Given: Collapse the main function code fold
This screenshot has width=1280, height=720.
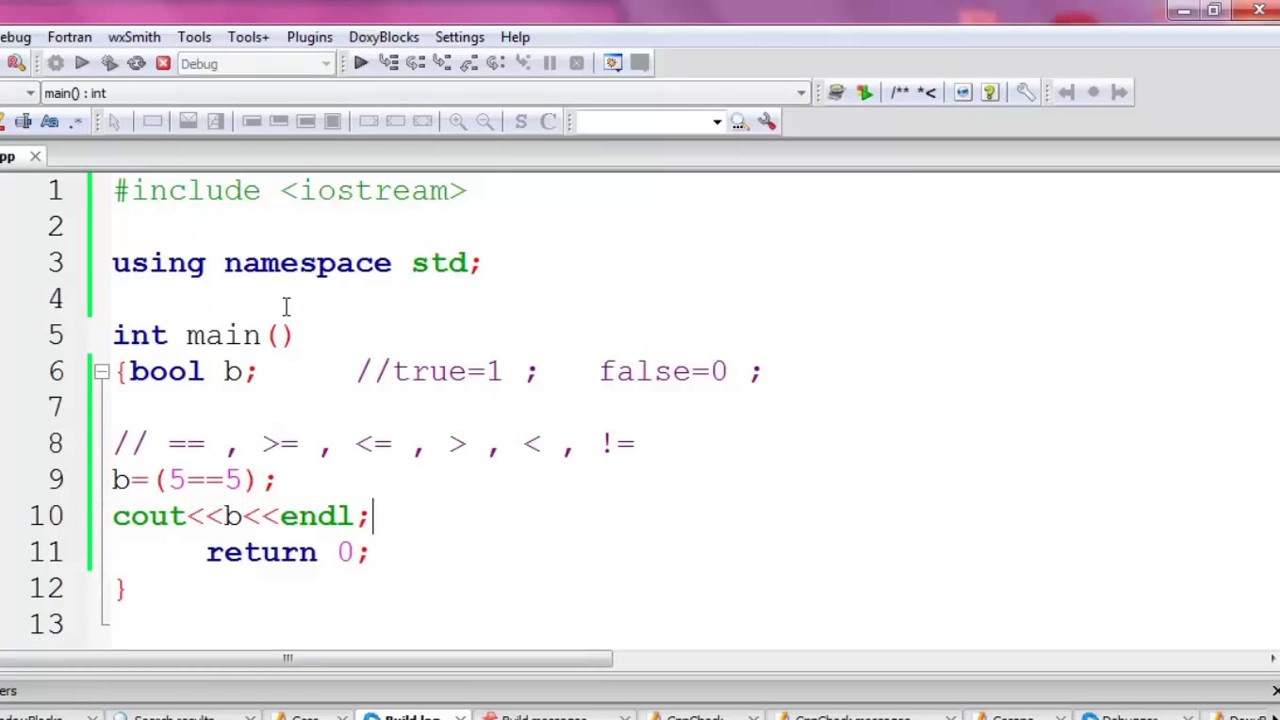Looking at the screenshot, I should [x=101, y=371].
